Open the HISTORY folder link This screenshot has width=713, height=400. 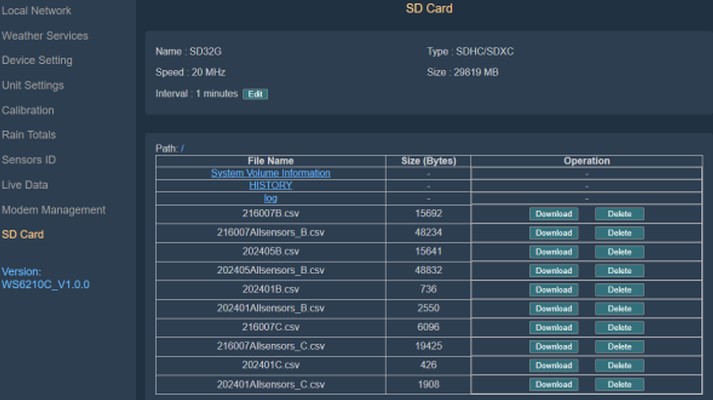(271, 185)
